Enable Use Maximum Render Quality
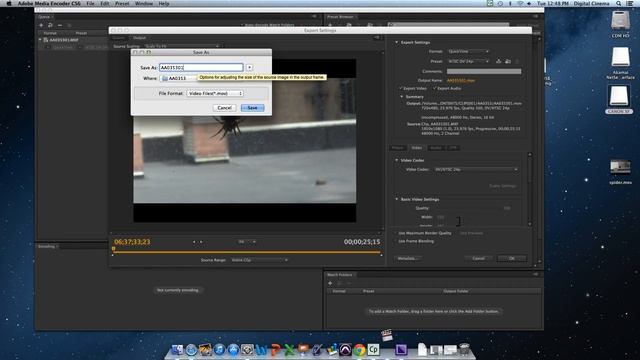Image resolution: width=640 pixels, height=360 pixels. (396, 233)
